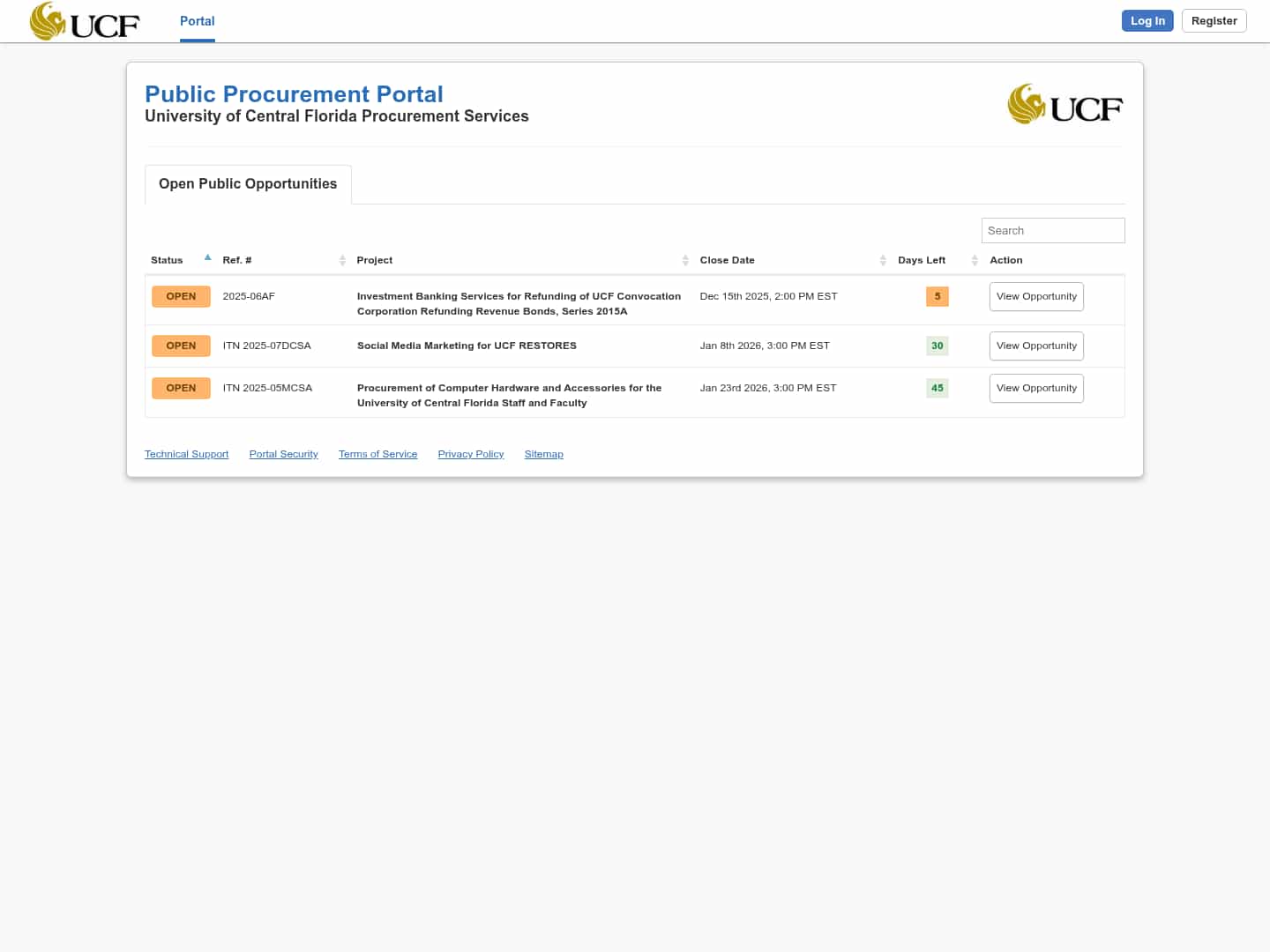Select the Open Public Opportunities tab
Screen dimensions: 1270x952
pyautogui.click(x=248, y=183)
